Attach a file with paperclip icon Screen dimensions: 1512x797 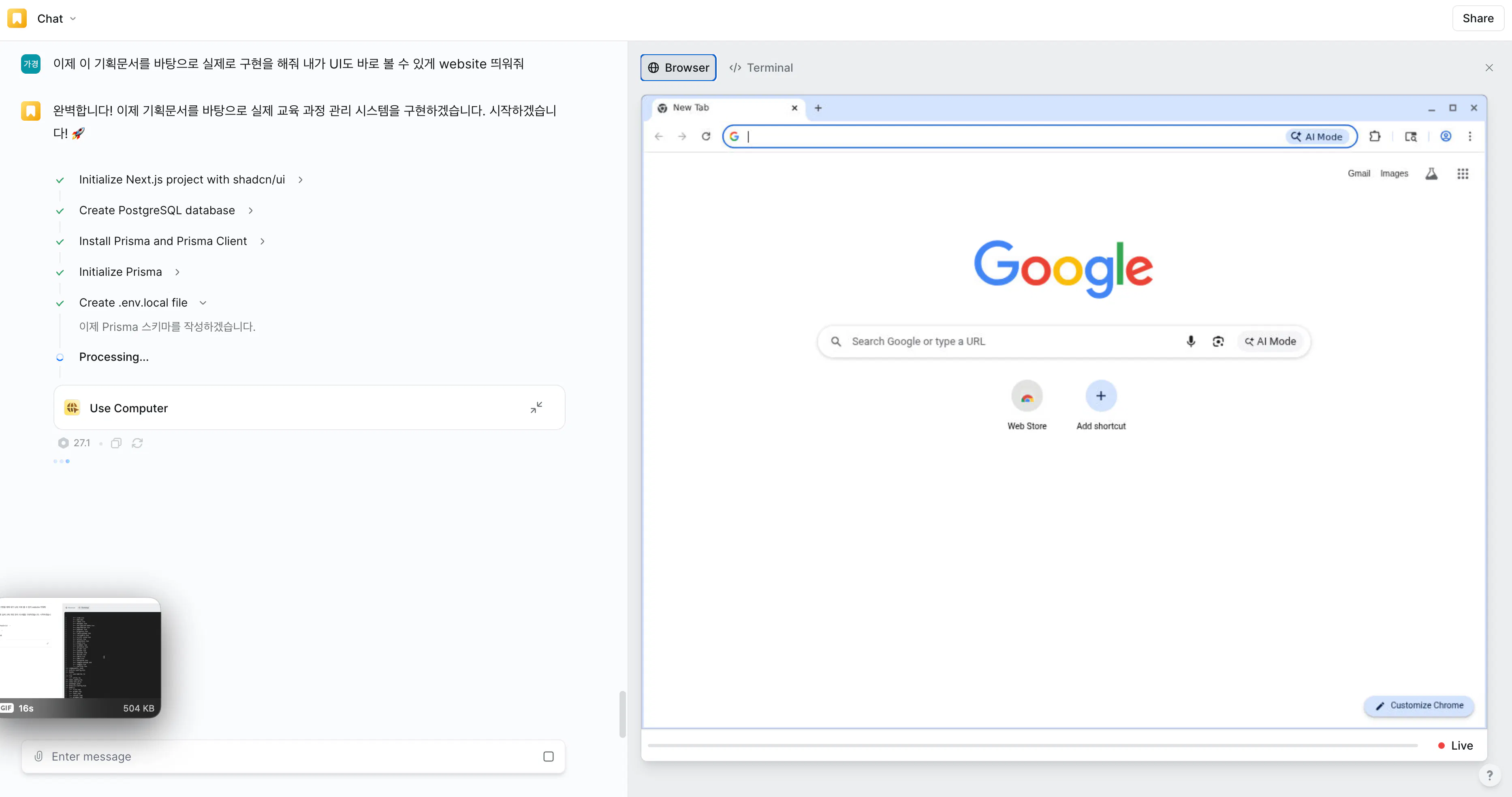pyautogui.click(x=39, y=756)
